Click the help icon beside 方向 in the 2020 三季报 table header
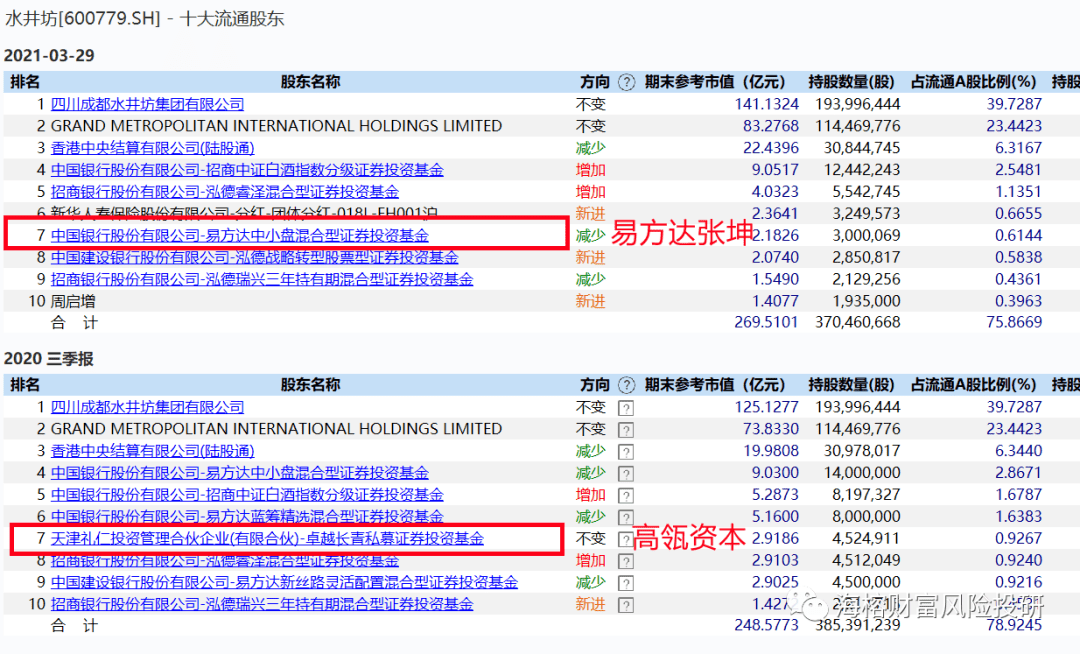 [626, 386]
